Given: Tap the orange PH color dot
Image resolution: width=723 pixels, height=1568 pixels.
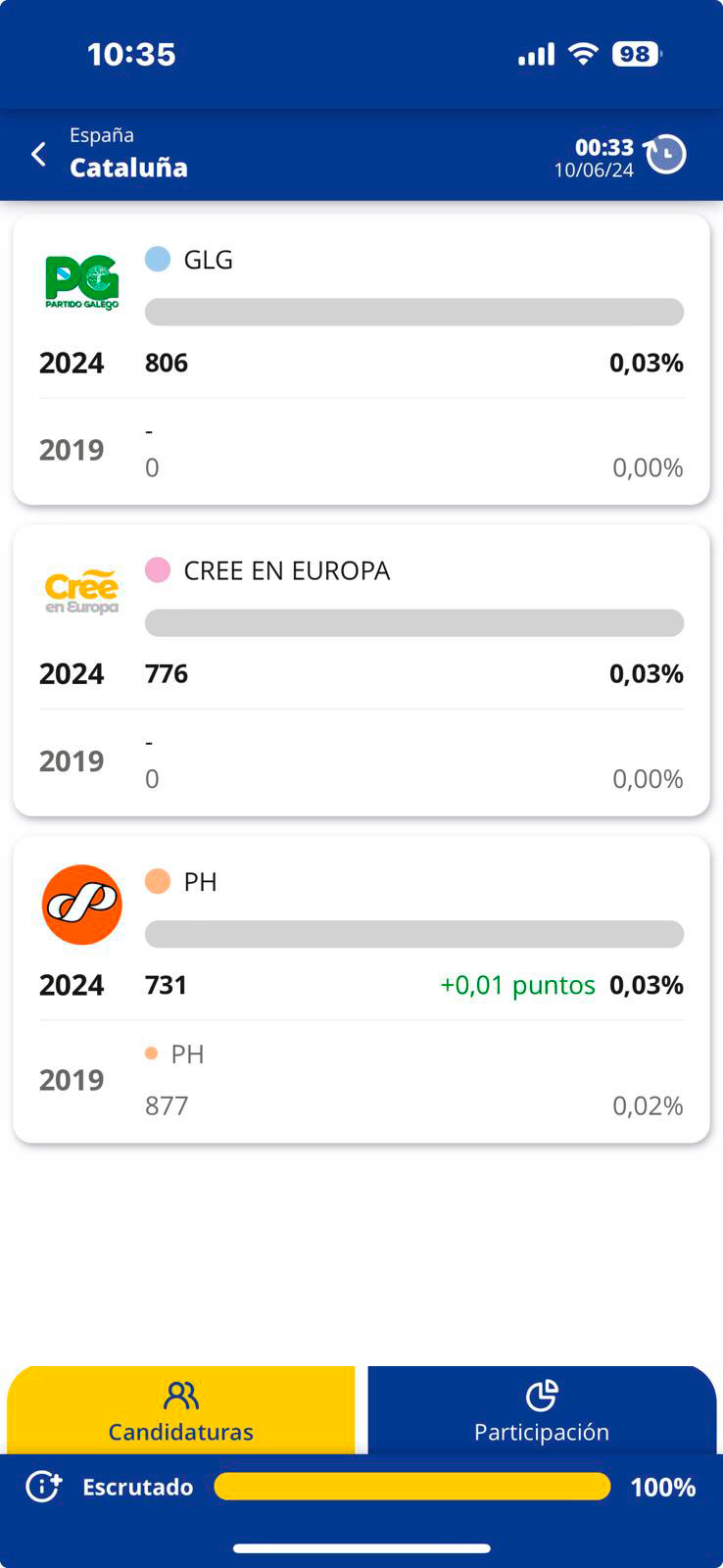Looking at the screenshot, I should [158, 881].
